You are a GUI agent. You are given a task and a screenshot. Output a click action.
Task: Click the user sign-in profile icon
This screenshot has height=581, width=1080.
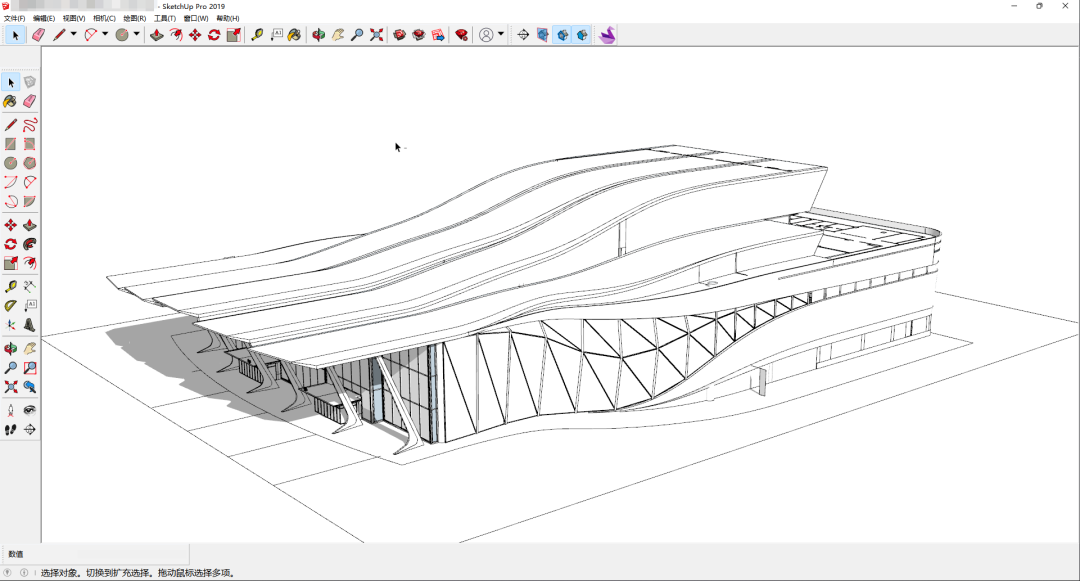pyautogui.click(x=486, y=35)
